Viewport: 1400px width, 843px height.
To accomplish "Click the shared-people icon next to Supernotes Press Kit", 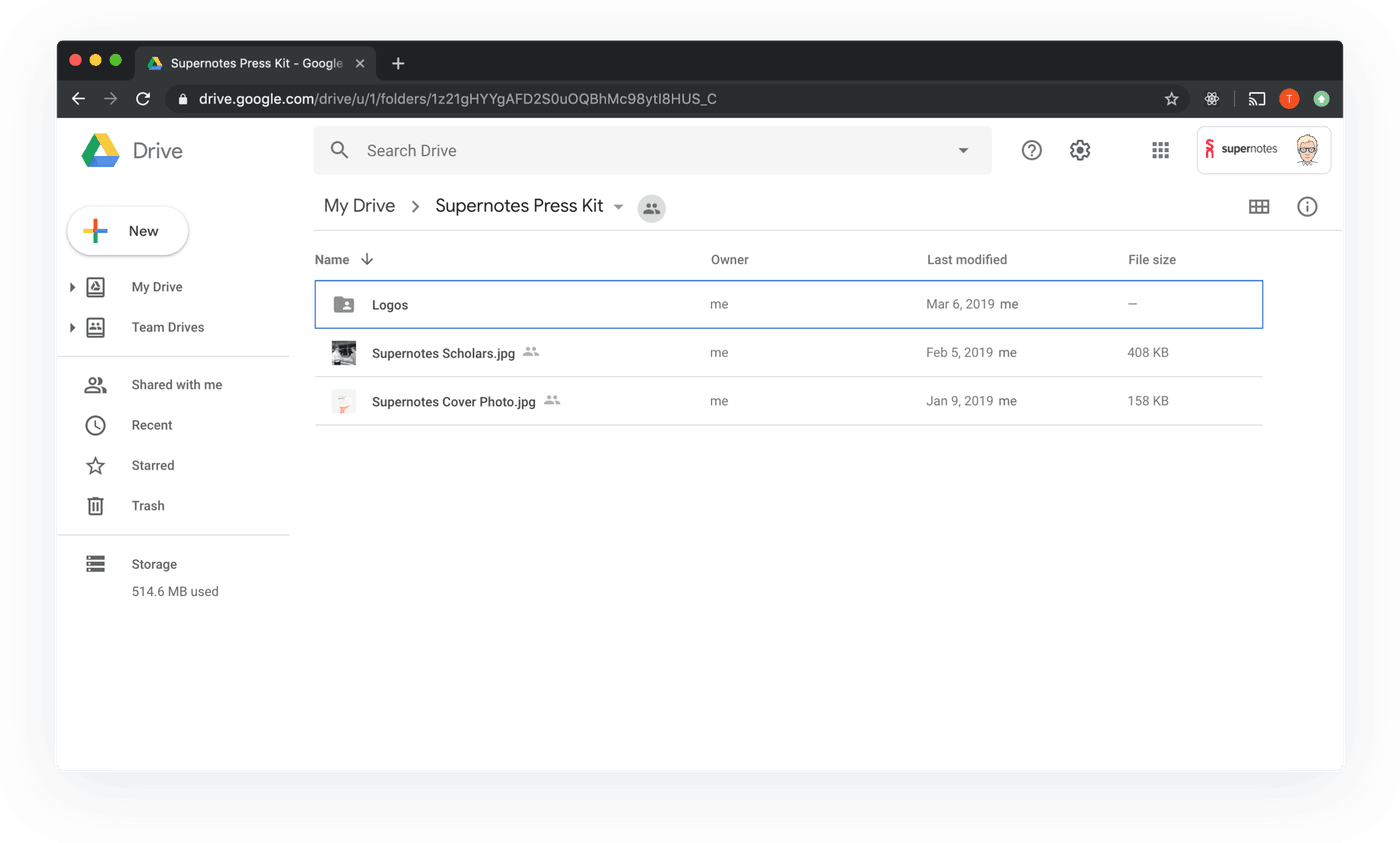I will click(651, 208).
